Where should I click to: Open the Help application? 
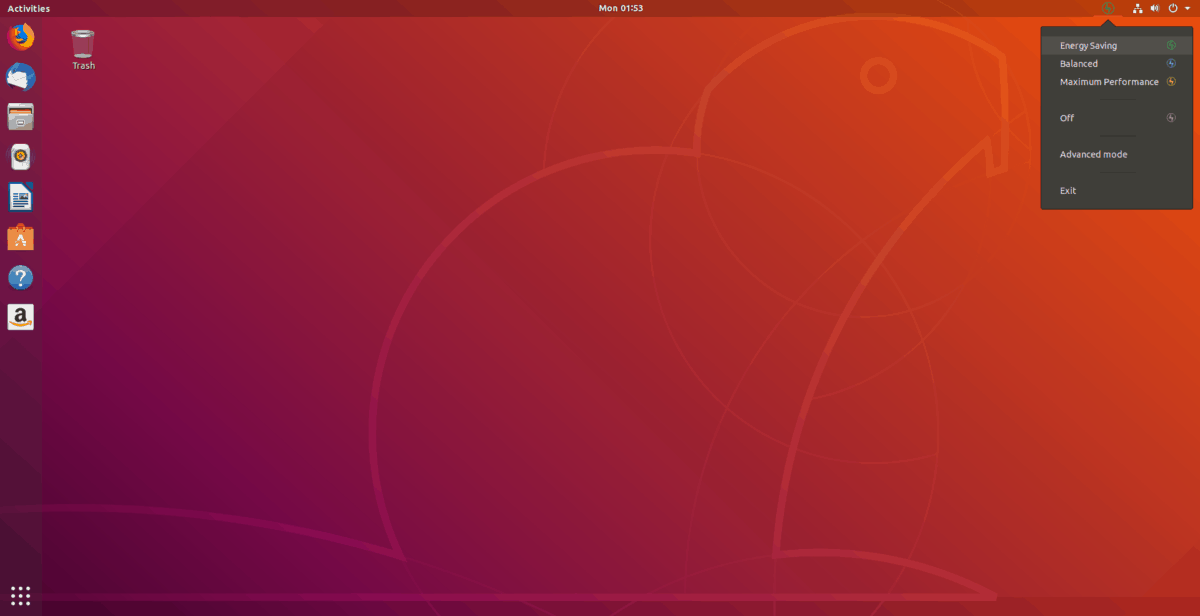tap(20, 277)
